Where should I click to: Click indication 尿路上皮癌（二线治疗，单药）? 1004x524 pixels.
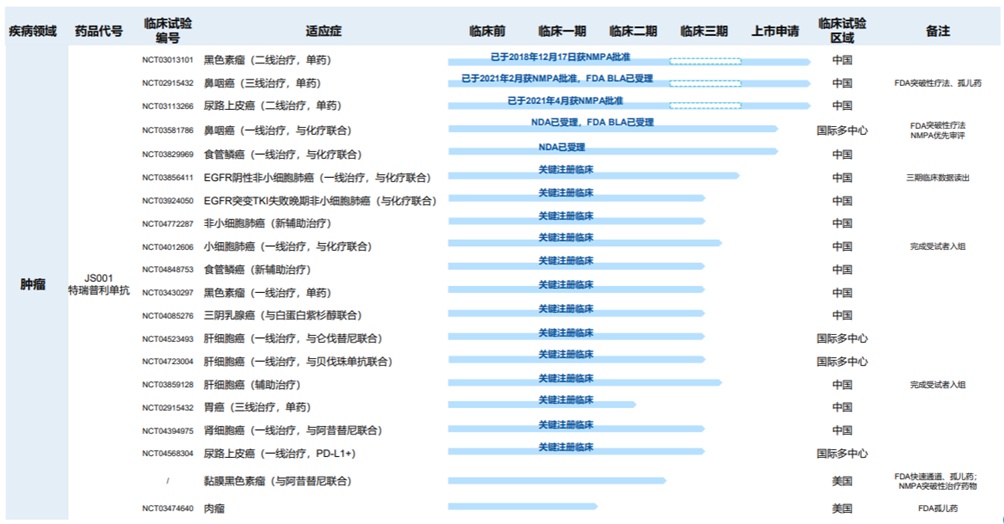click(x=273, y=106)
